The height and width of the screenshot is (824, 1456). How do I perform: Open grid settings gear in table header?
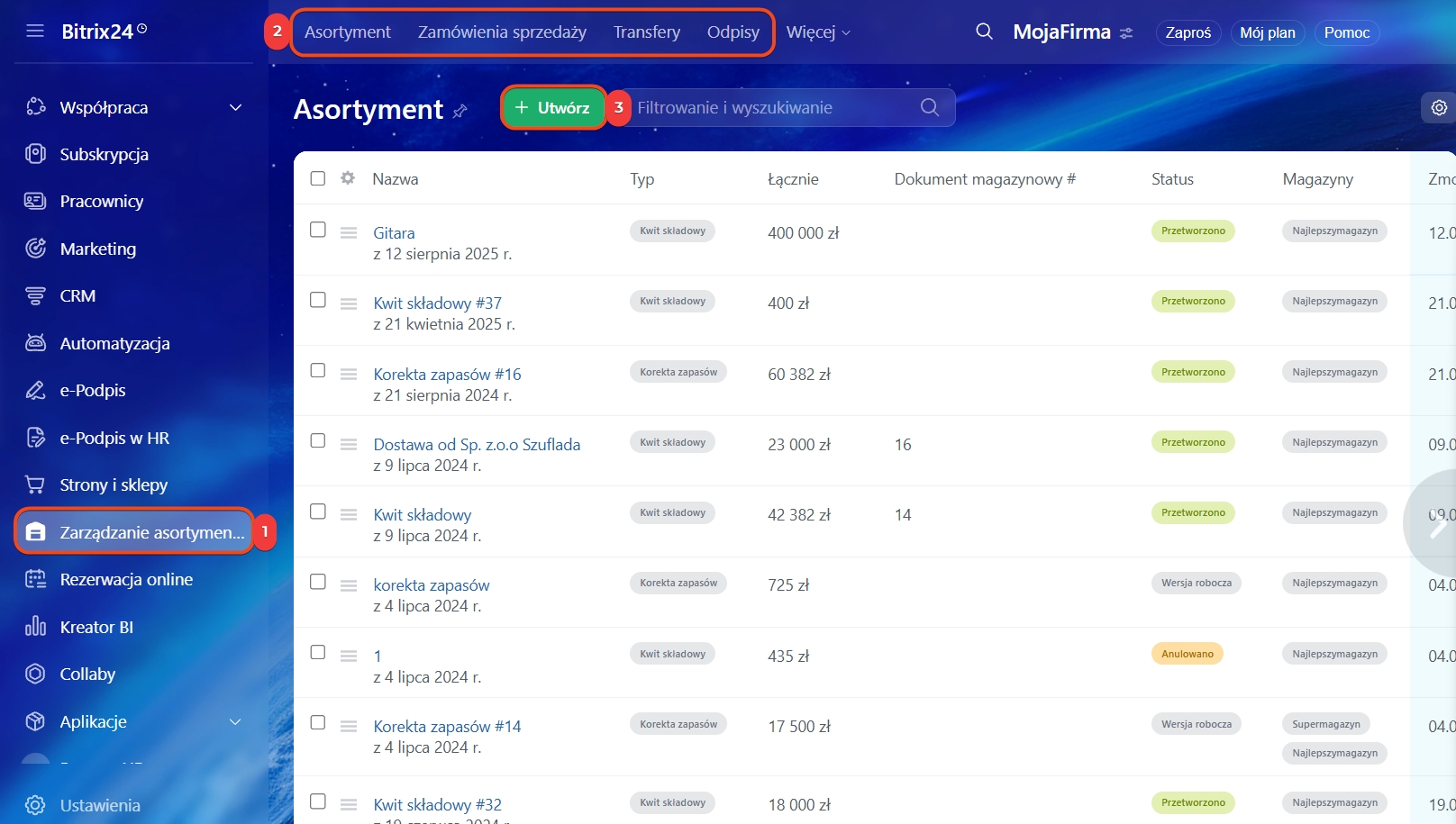click(348, 178)
